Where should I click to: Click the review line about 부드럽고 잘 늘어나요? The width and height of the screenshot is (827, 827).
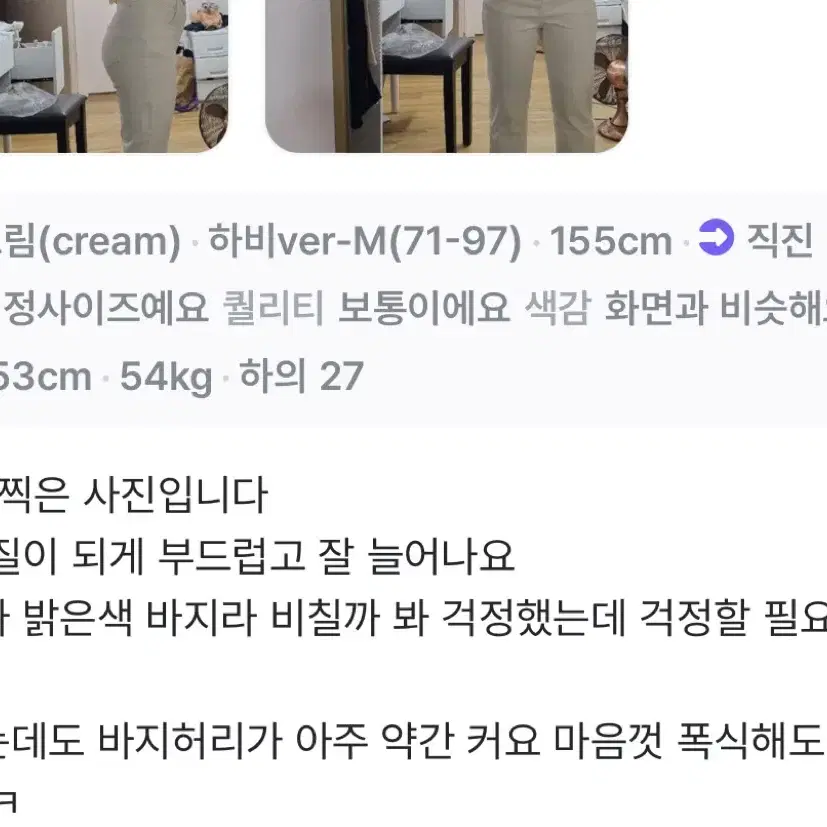pyautogui.click(x=257, y=555)
